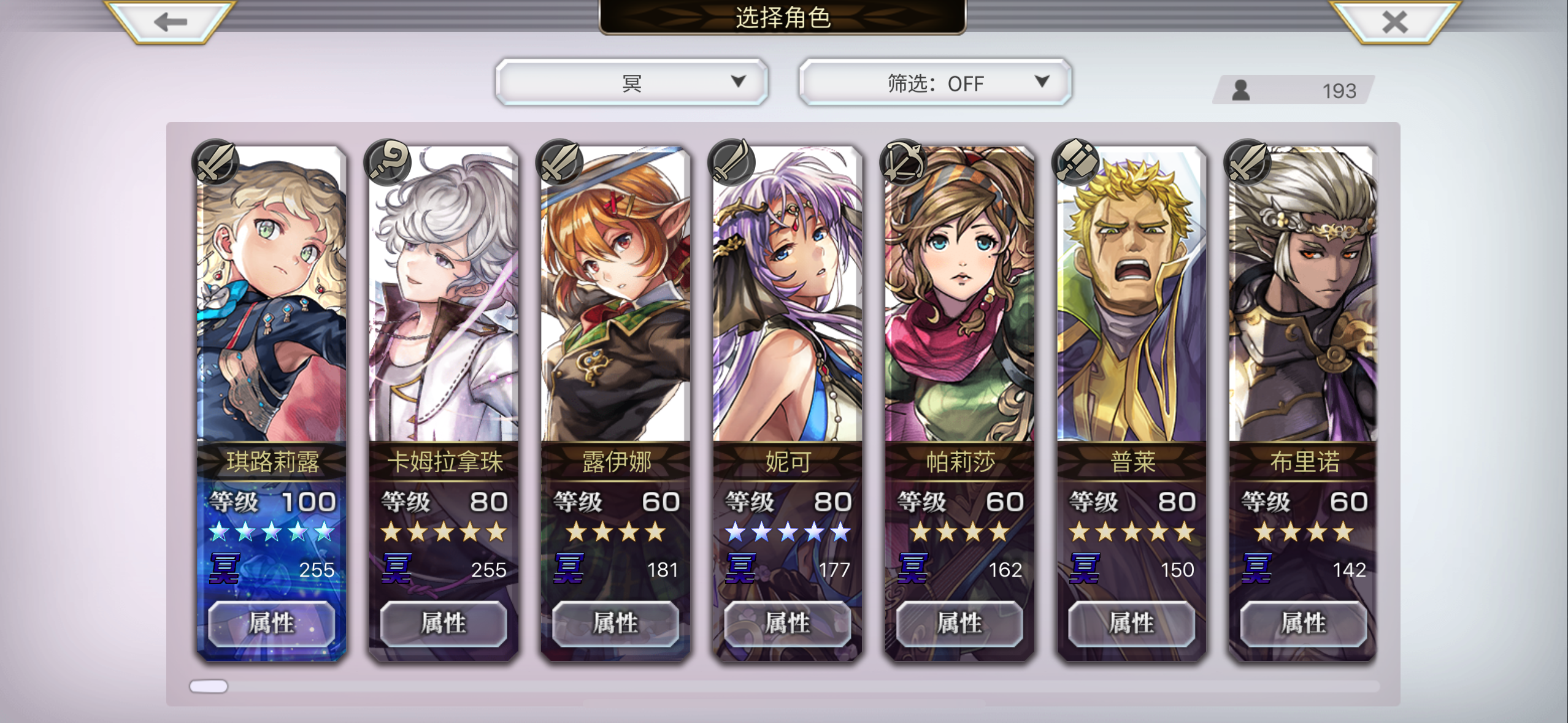The image size is (1568, 723).
Task: Click the hammer weapon icon on 普莱's card
Action: coord(1075,163)
